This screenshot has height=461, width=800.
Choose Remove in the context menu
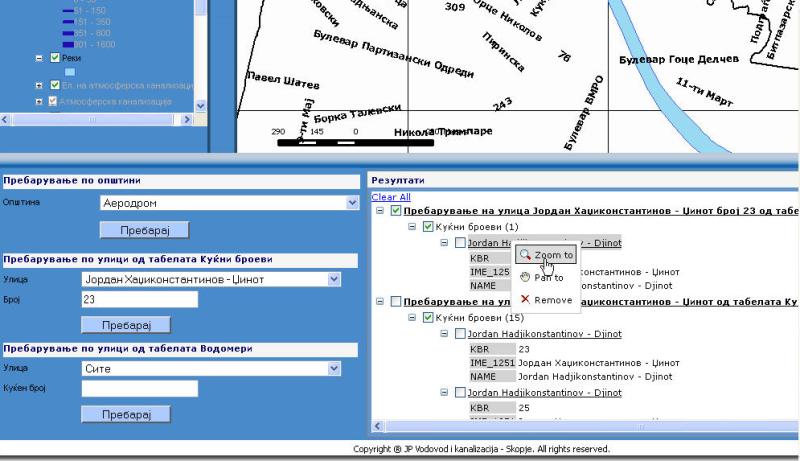(546, 300)
